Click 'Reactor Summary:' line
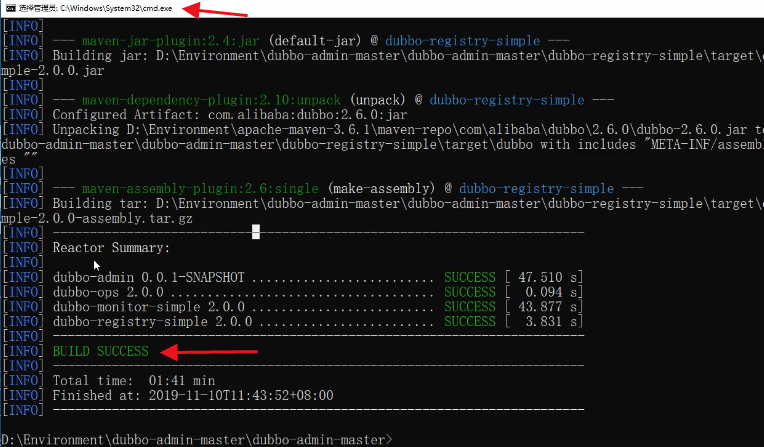764x447 pixels. [x=111, y=248]
